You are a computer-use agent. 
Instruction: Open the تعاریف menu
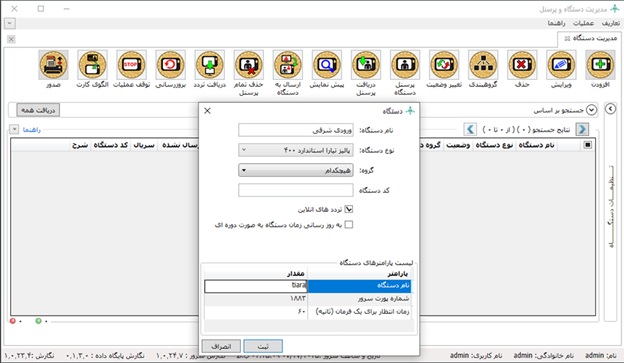pos(610,23)
